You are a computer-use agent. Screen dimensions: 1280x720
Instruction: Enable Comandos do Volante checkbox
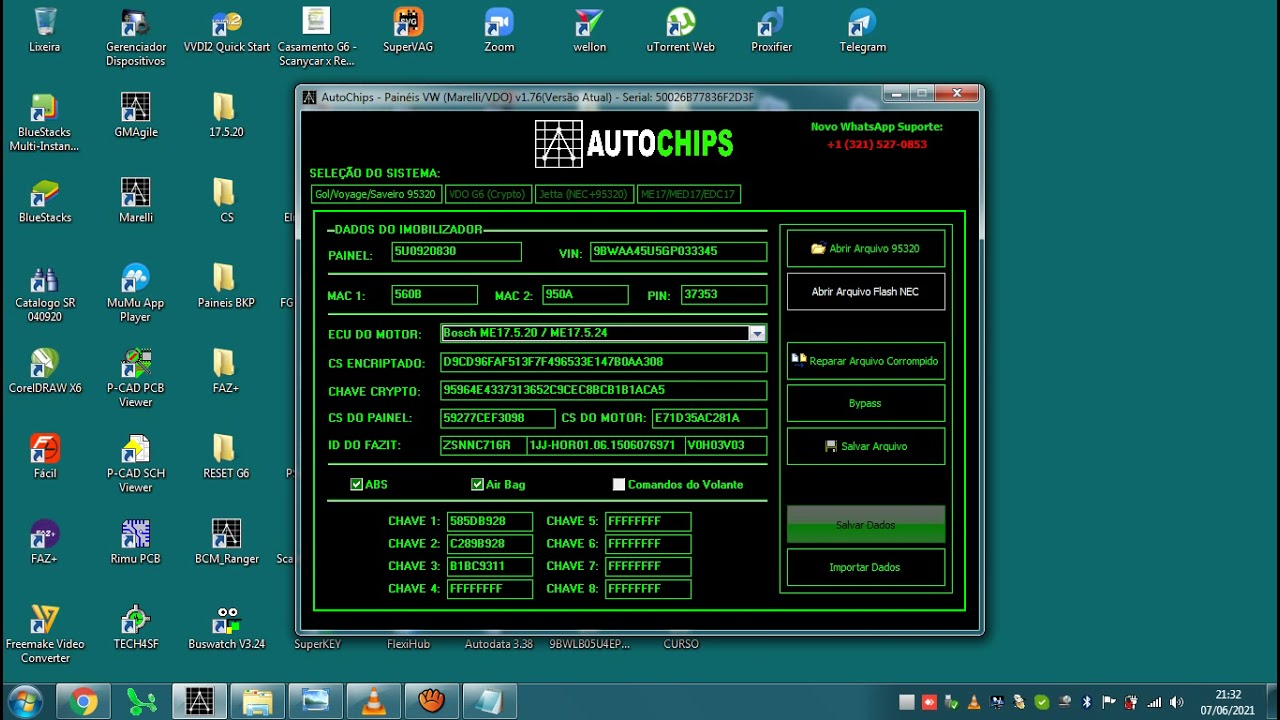click(619, 484)
